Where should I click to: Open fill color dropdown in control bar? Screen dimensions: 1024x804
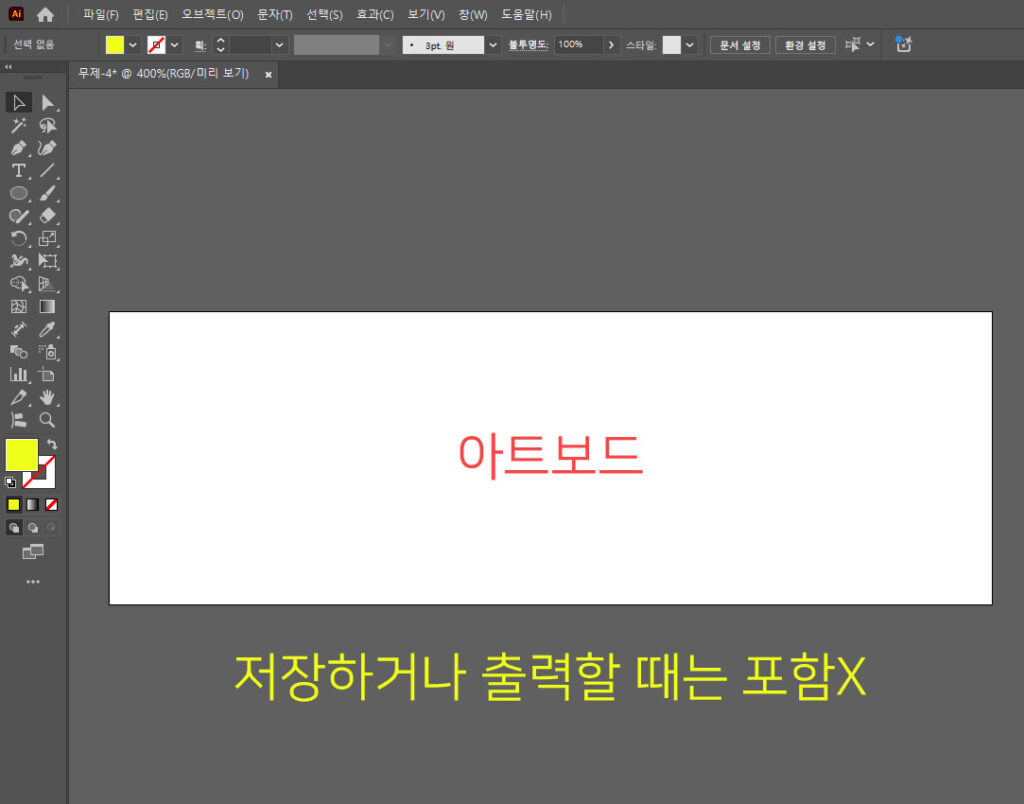pyautogui.click(x=133, y=45)
